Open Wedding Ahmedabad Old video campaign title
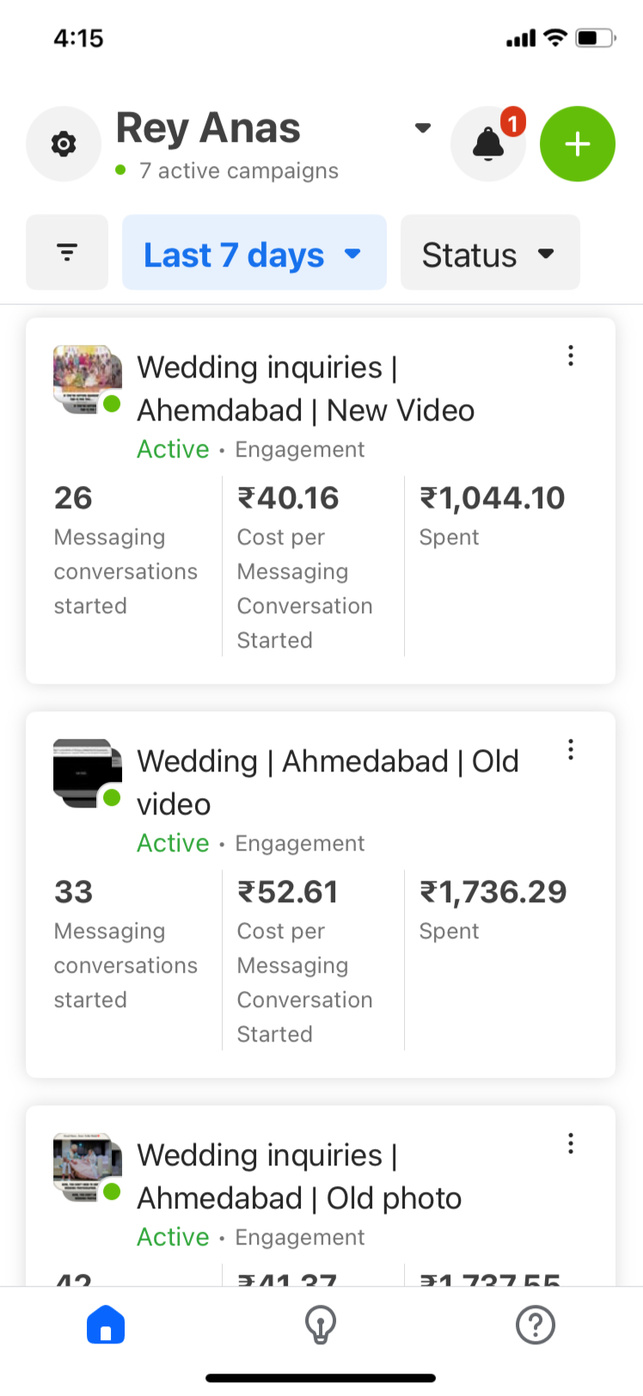This screenshot has width=643, height=1396. 328,782
